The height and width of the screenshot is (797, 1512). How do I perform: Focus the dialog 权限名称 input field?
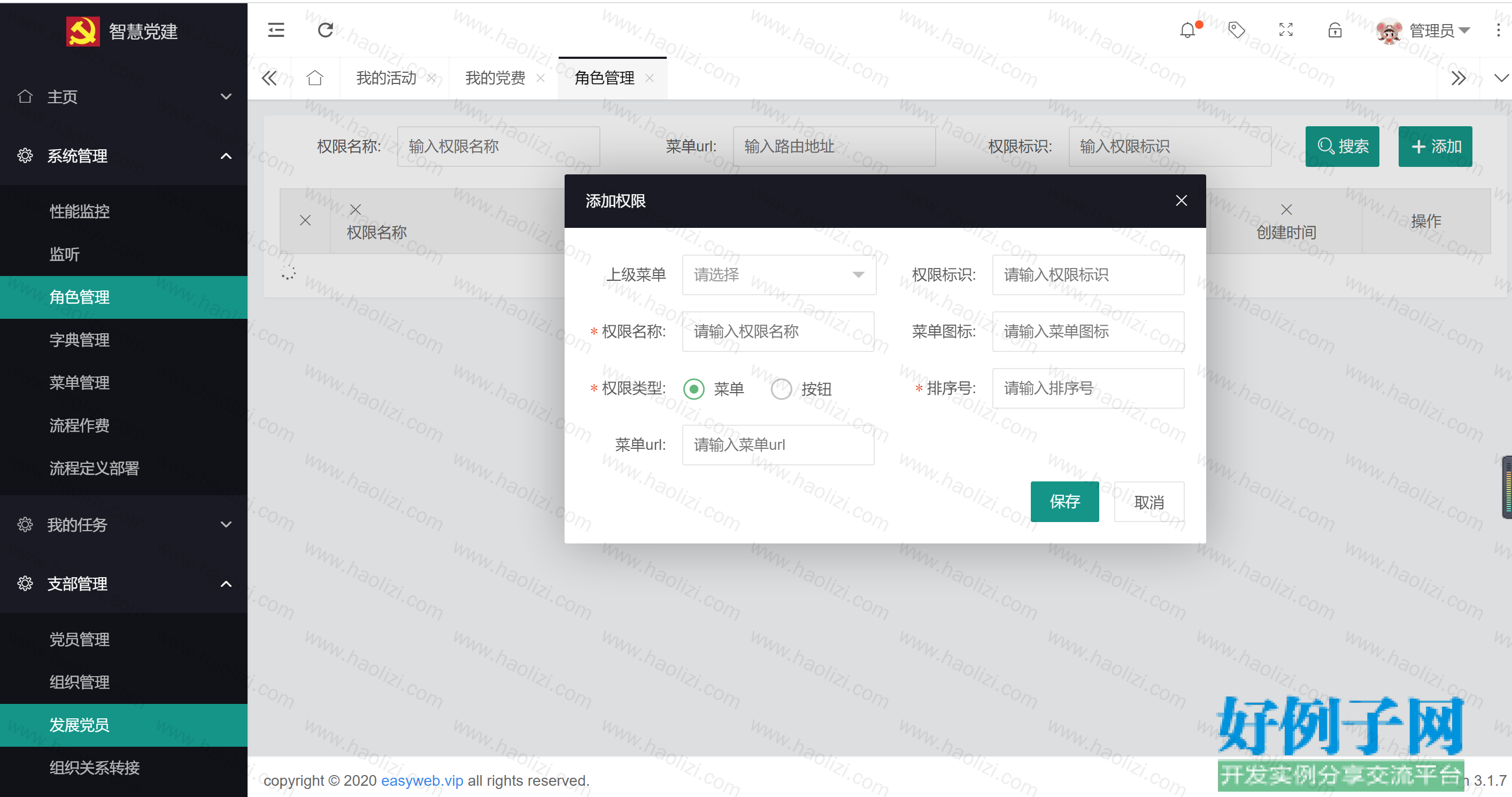(x=778, y=332)
